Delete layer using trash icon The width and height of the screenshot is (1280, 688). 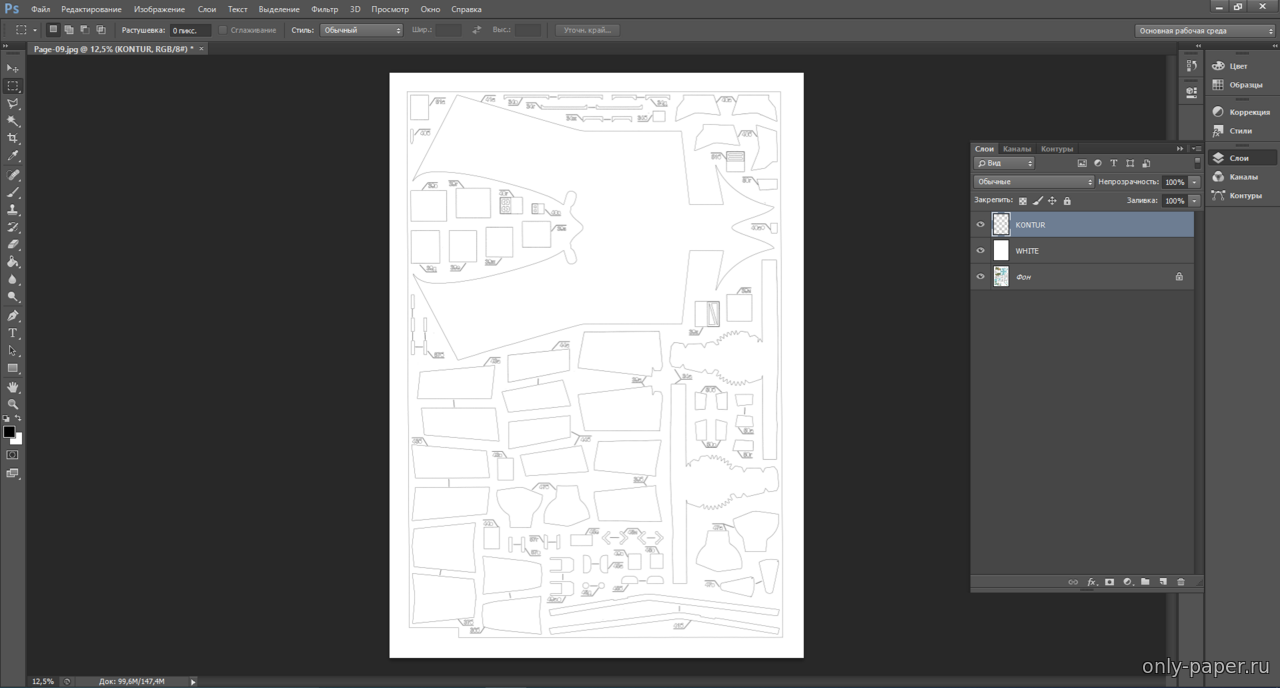(x=1180, y=582)
